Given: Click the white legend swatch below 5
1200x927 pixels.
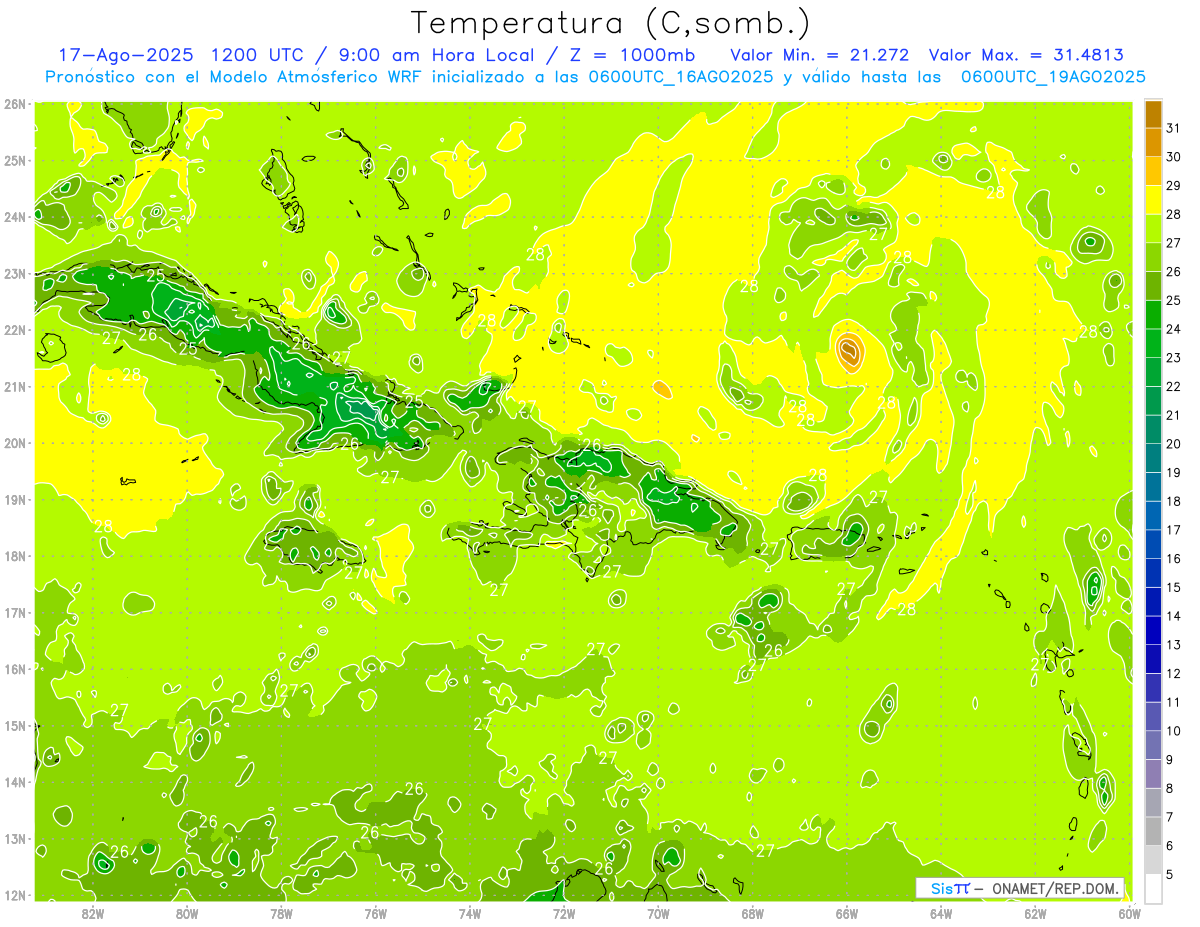Looking at the screenshot, I should [x=1153, y=888].
